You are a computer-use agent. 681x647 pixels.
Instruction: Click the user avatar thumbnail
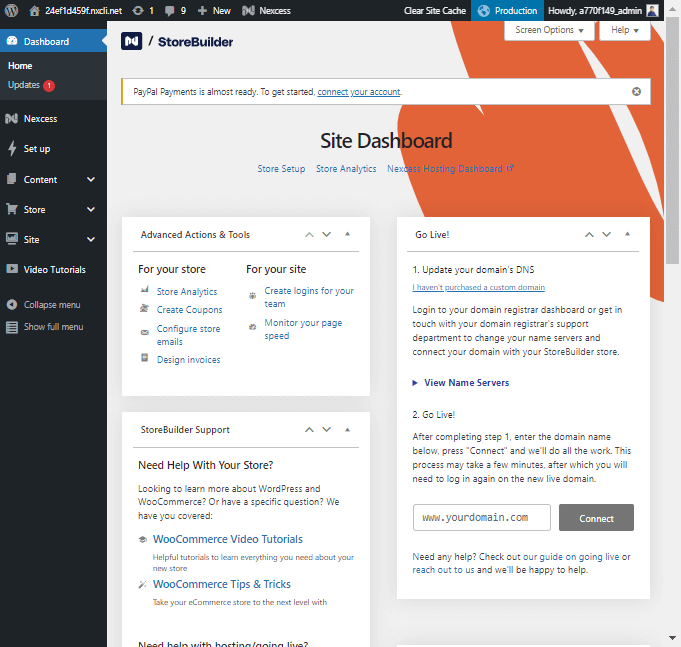652,10
